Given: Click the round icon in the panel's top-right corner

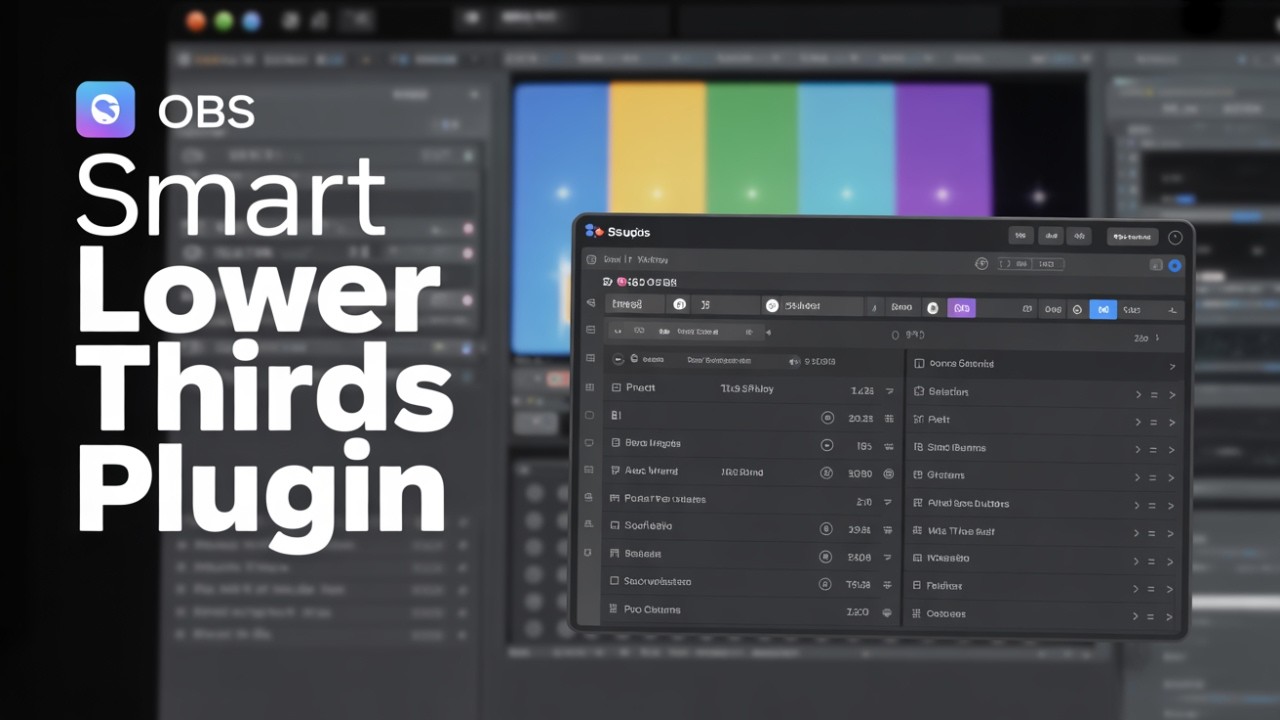Looking at the screenshot, I should tap(1175, 237).
